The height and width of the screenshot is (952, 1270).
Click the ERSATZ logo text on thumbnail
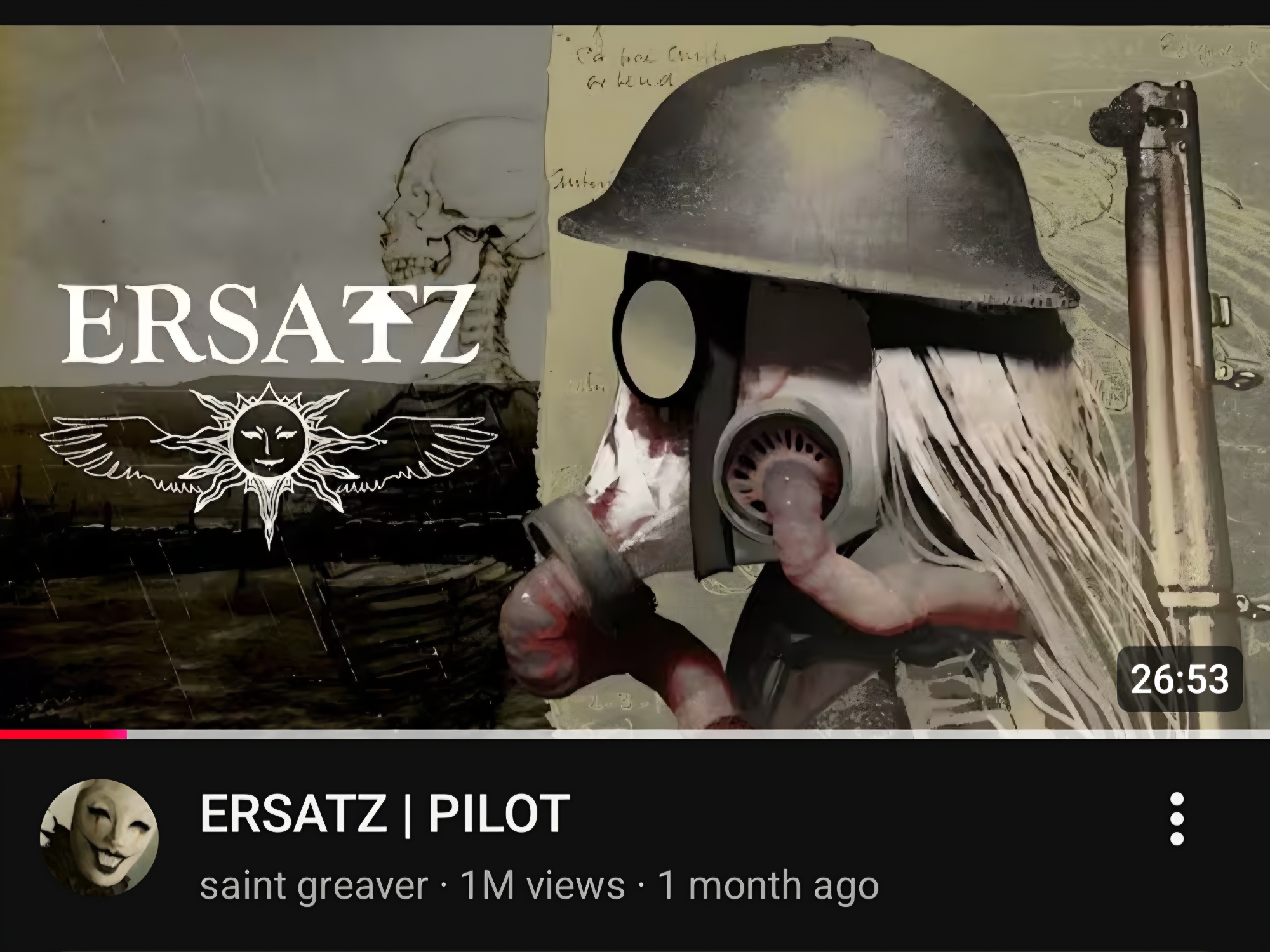266,325
